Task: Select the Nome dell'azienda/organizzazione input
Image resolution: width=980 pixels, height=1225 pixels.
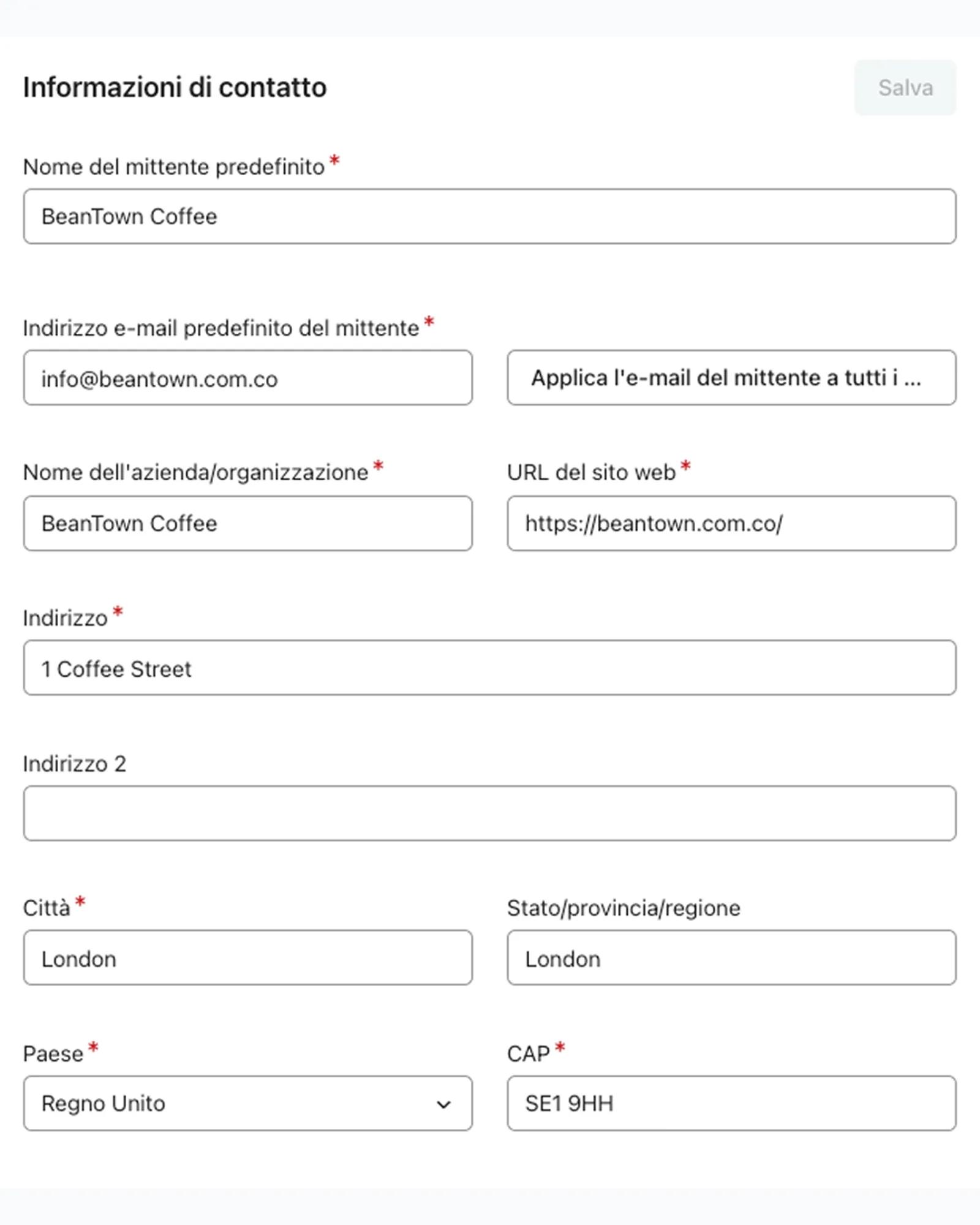Action: [247, 523]
